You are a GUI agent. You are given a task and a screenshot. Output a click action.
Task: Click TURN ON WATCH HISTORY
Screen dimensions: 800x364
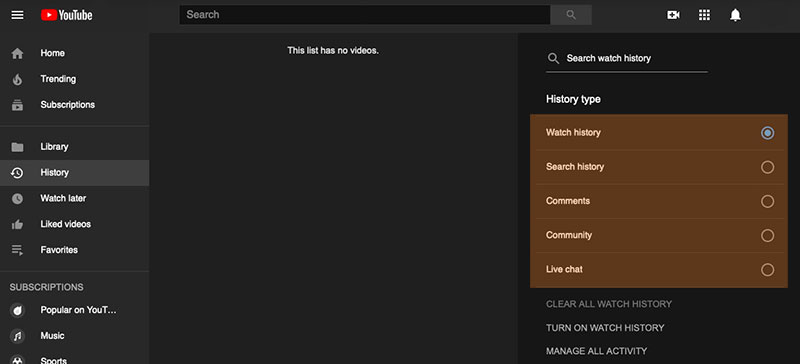click(x=605, y=328)
